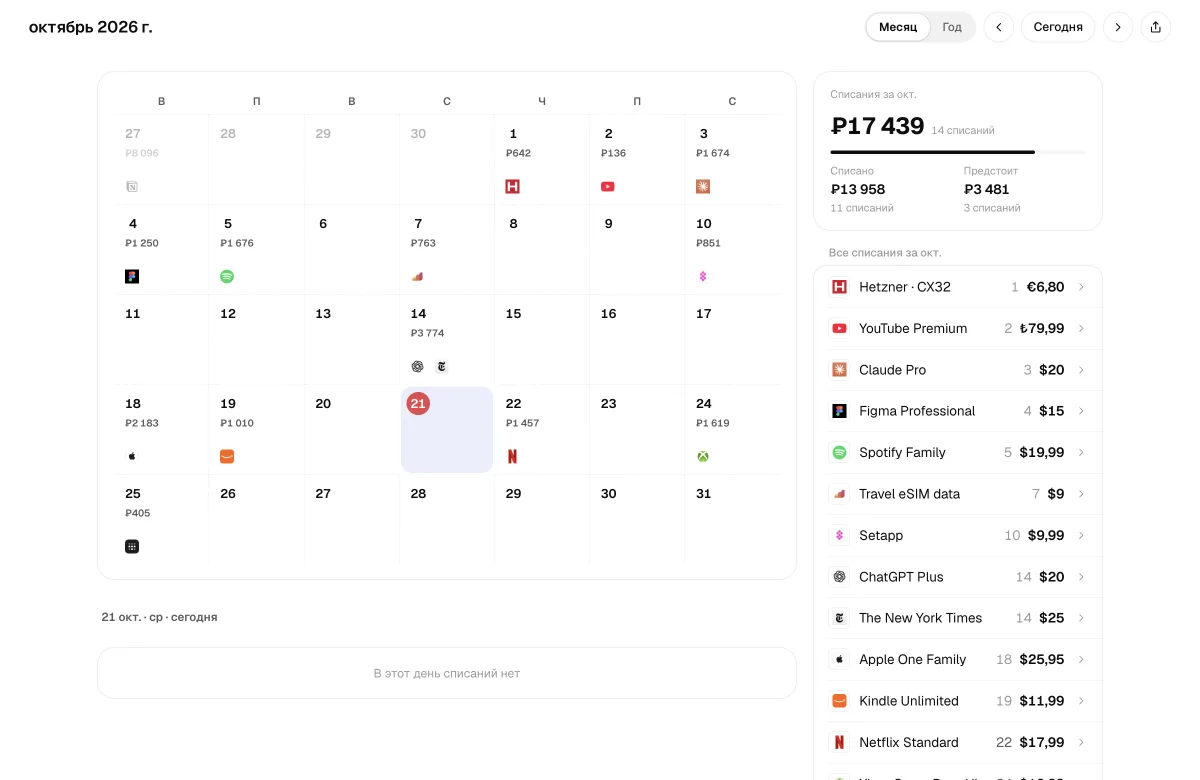Open the "Apple One Family" list entry
1200x780 pixels.
pos(958,660)
